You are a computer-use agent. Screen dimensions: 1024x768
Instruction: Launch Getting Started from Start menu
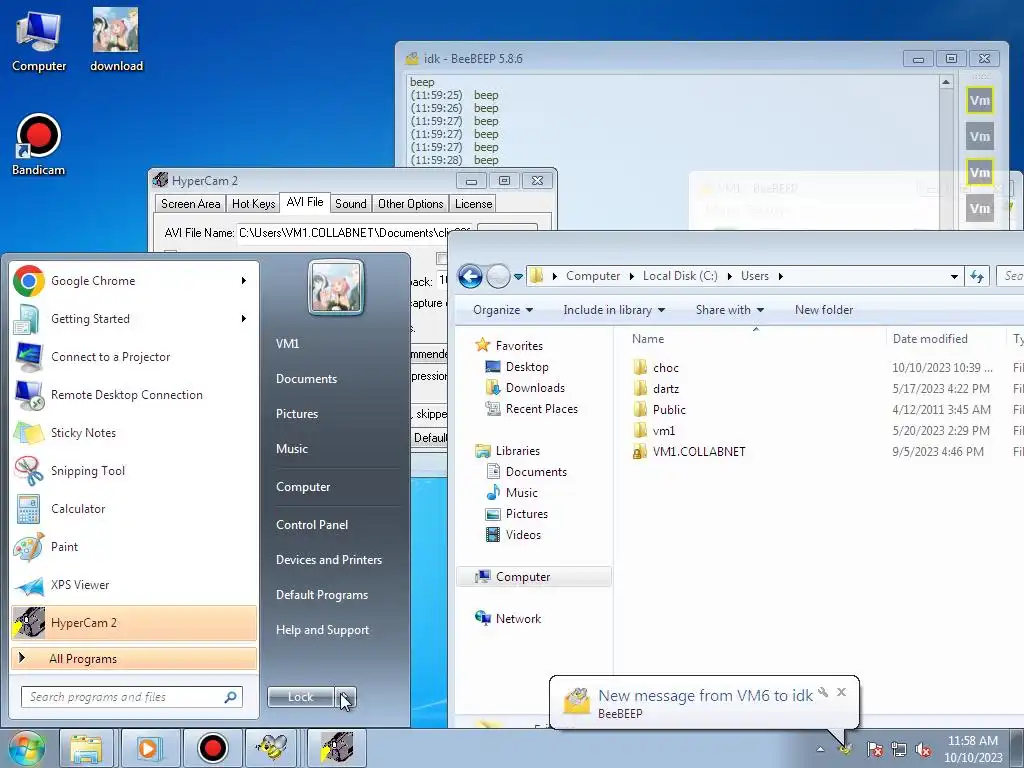pos(134,319)
